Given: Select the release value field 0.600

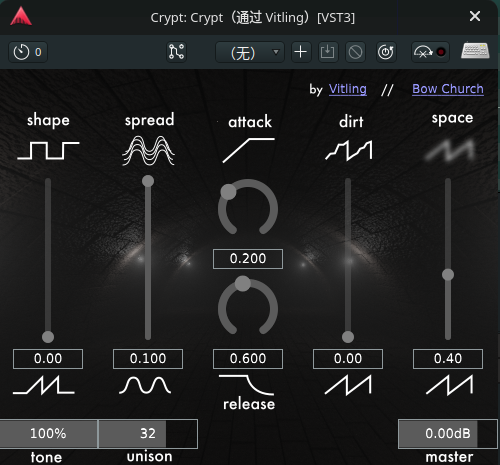Looking at the screenshot, I should (248, 359).
